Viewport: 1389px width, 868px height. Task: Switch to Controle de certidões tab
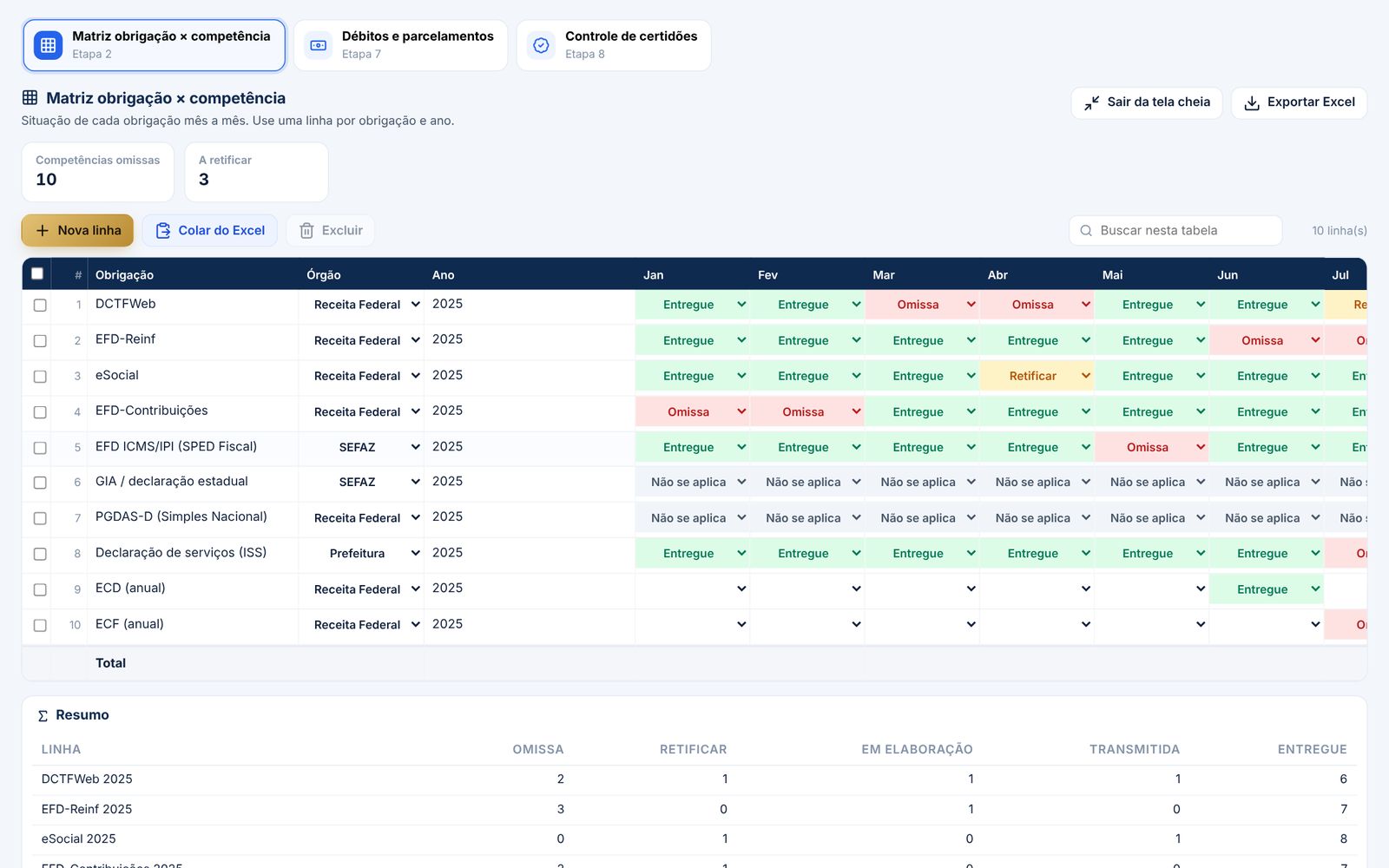coord(614,45)
